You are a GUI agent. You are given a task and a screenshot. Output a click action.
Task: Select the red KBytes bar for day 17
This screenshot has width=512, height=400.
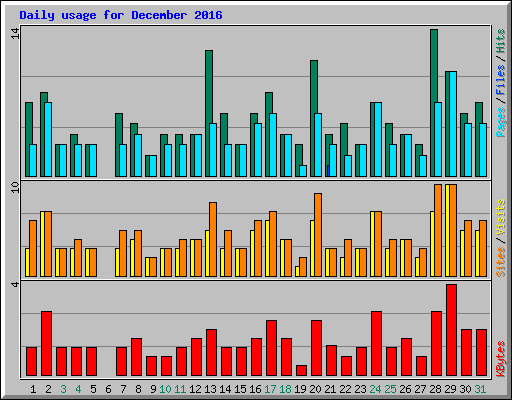click(x=271, y=348)
